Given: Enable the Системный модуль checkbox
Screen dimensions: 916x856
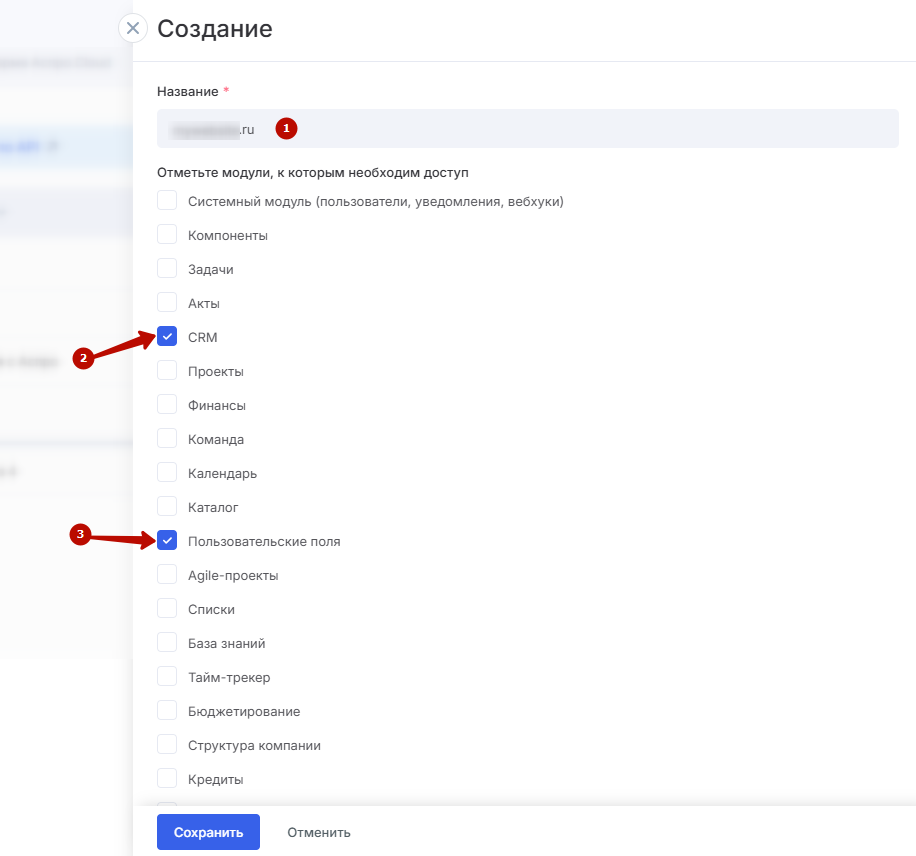Looking at the screenshot, I should [167, 201].
